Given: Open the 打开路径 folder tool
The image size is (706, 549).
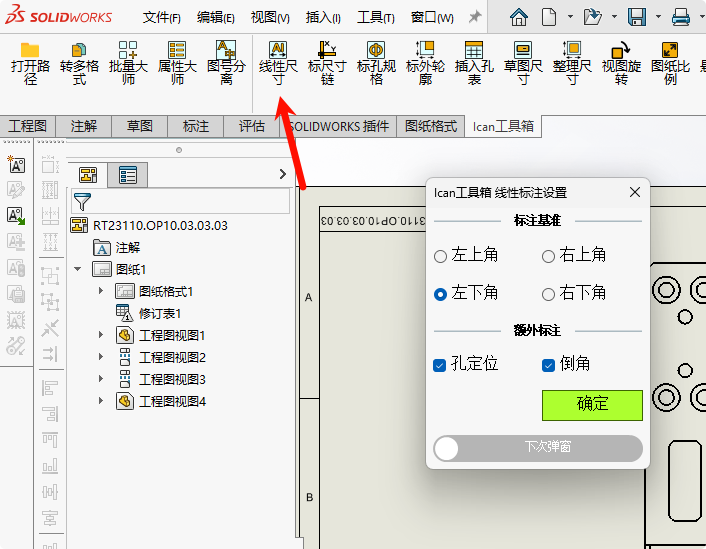Looking at the screenshot, I should point(30,63).
